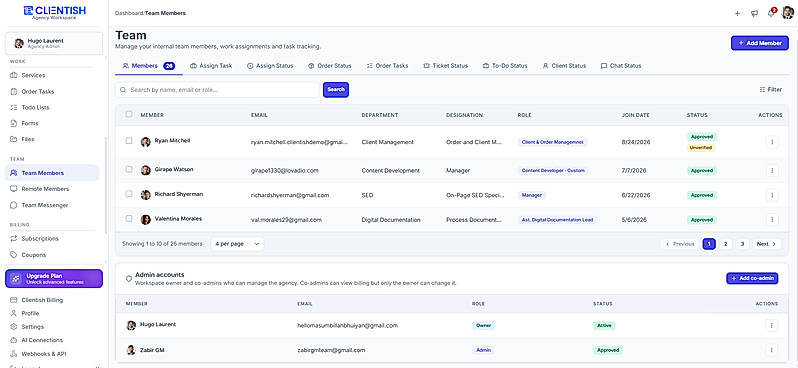This screenshot has width=798, height=368.
Task: Click the sidebar vertical scrollbar
Action: tap(105, 186)
